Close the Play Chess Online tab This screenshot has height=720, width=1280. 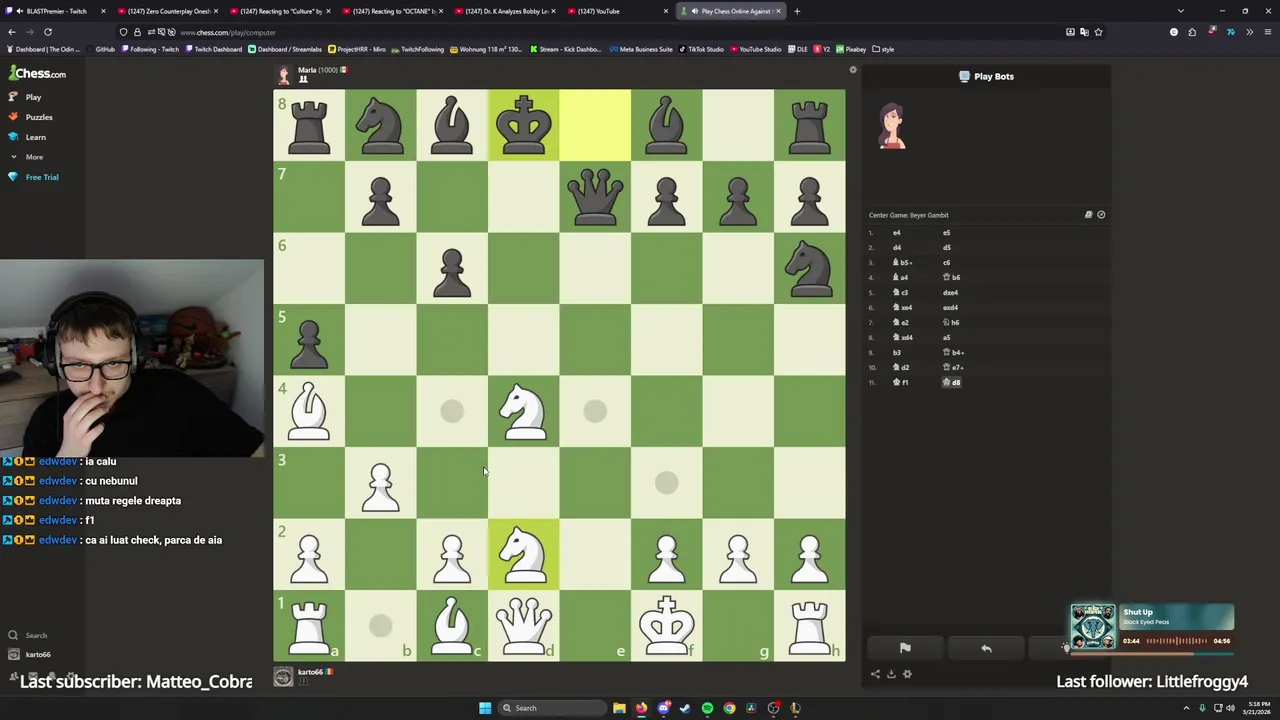pos(780,11)
